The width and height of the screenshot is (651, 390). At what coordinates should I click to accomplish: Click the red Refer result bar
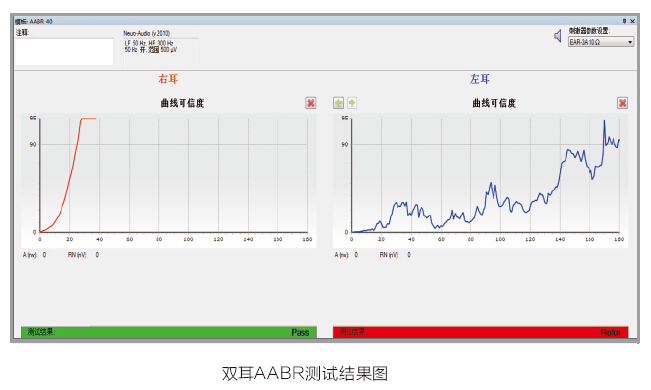tap(480, 332)
